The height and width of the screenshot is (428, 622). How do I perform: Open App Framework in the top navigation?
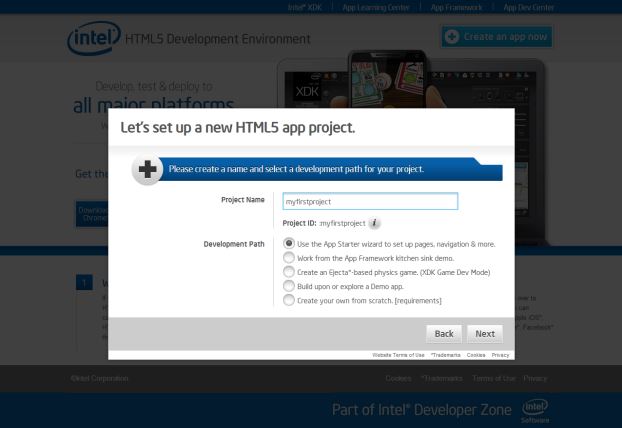pyautogui.click(x=456, y=7)
